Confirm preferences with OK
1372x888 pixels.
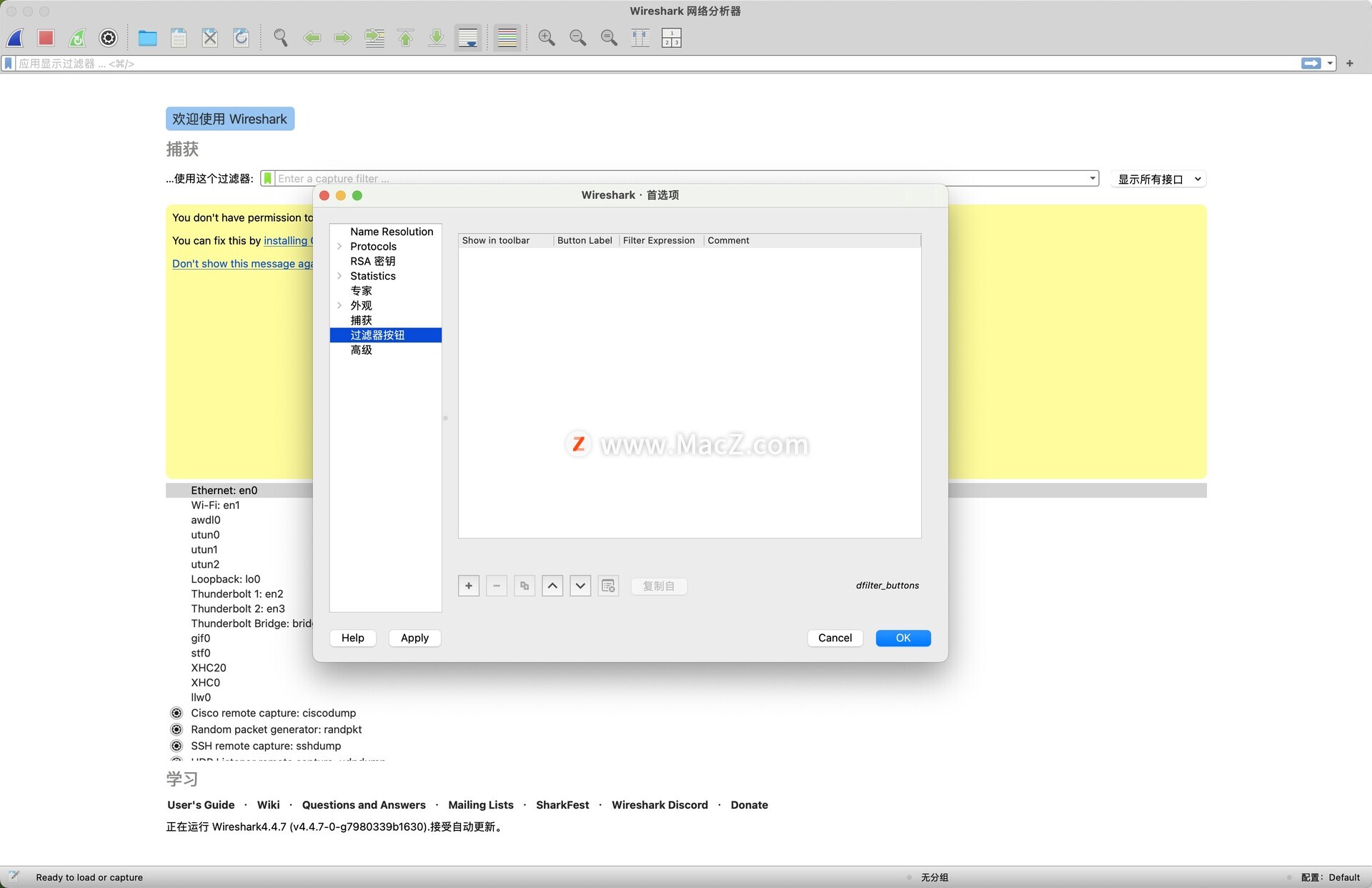(903, 638)
